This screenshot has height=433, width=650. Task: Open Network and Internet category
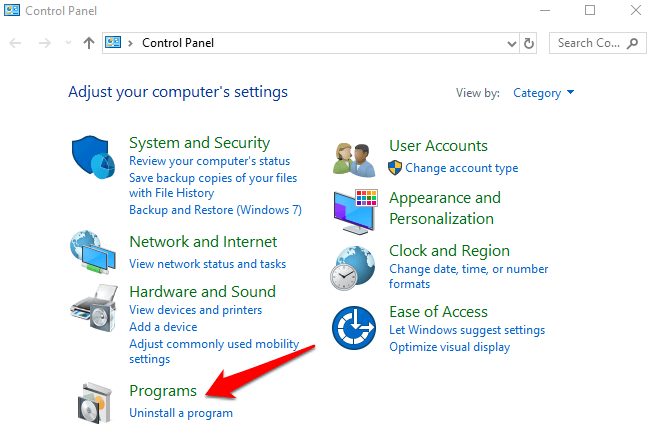click(203, 242)
